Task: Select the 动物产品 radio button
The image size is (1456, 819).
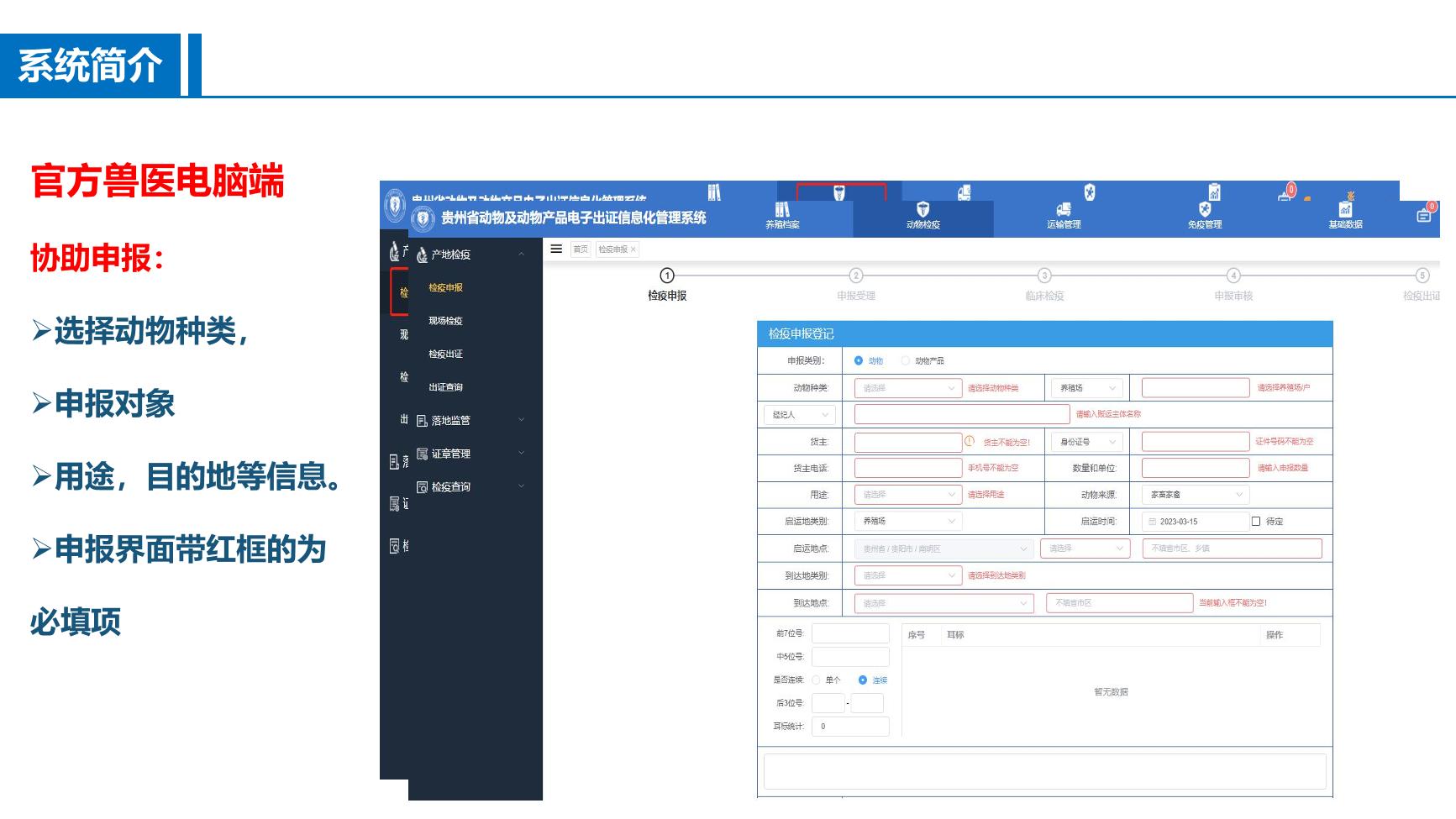Action: (906, 361)
